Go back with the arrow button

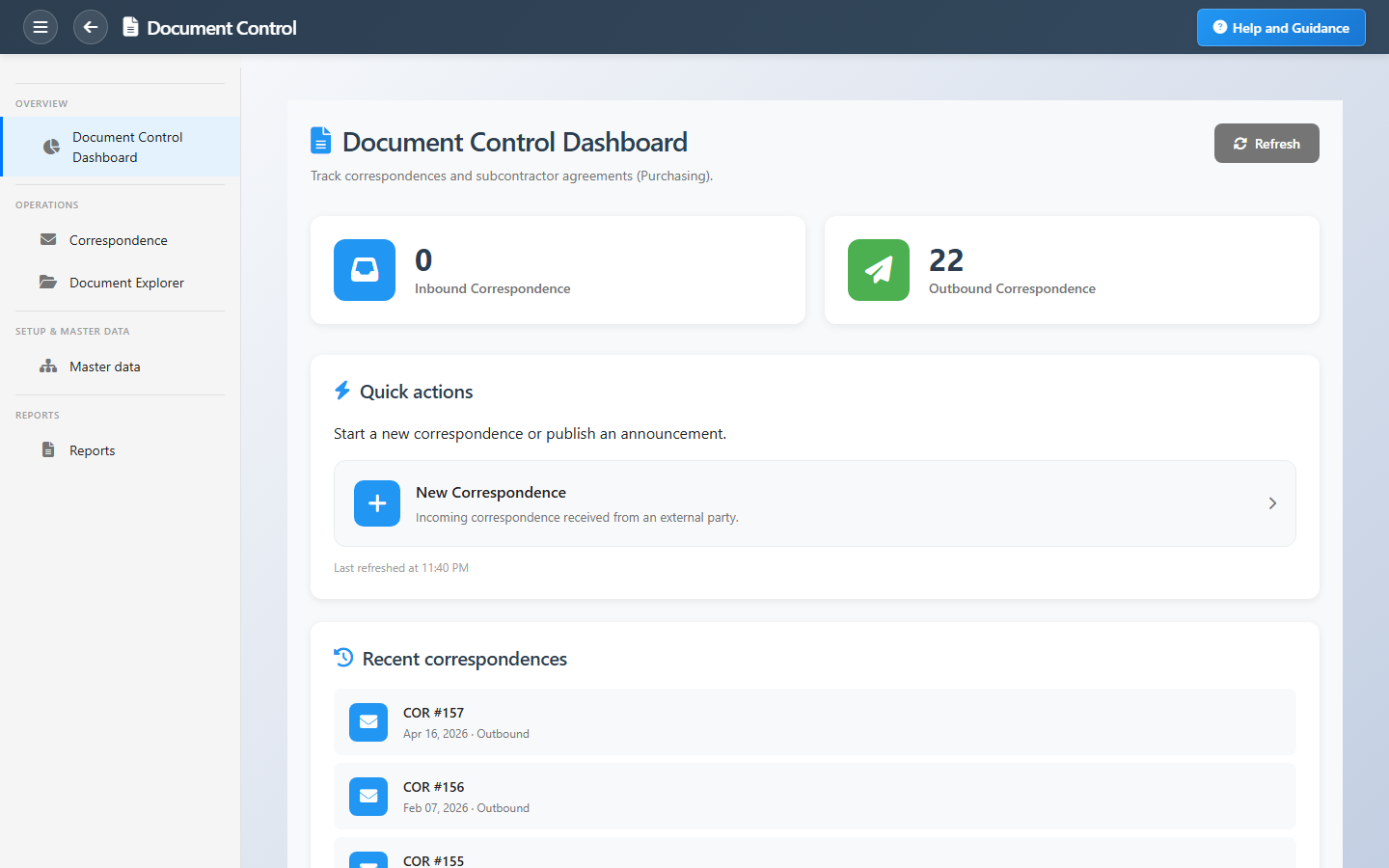coord(91,27)
